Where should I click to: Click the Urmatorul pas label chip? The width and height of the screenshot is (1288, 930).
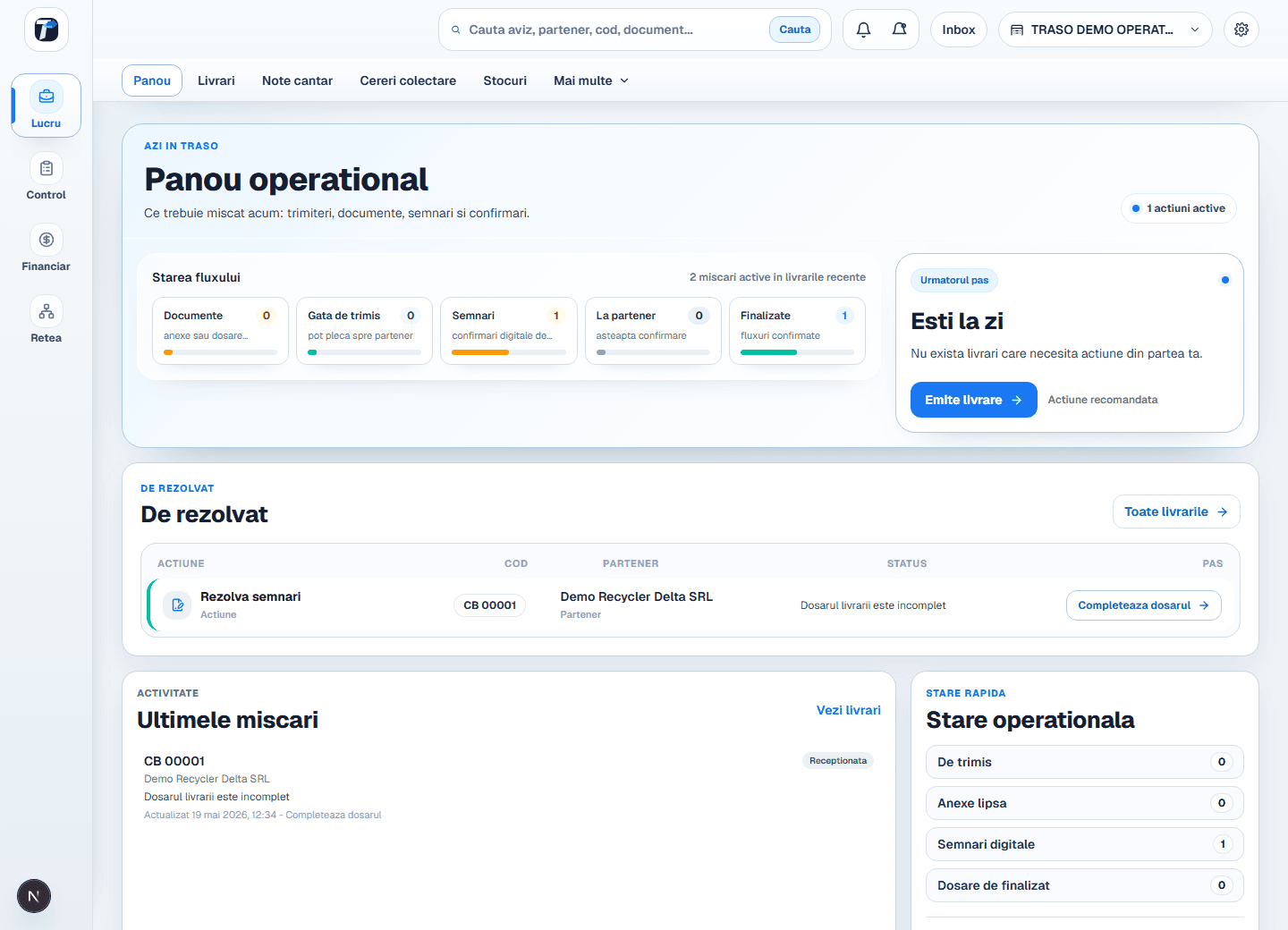(x=954, y=280)
